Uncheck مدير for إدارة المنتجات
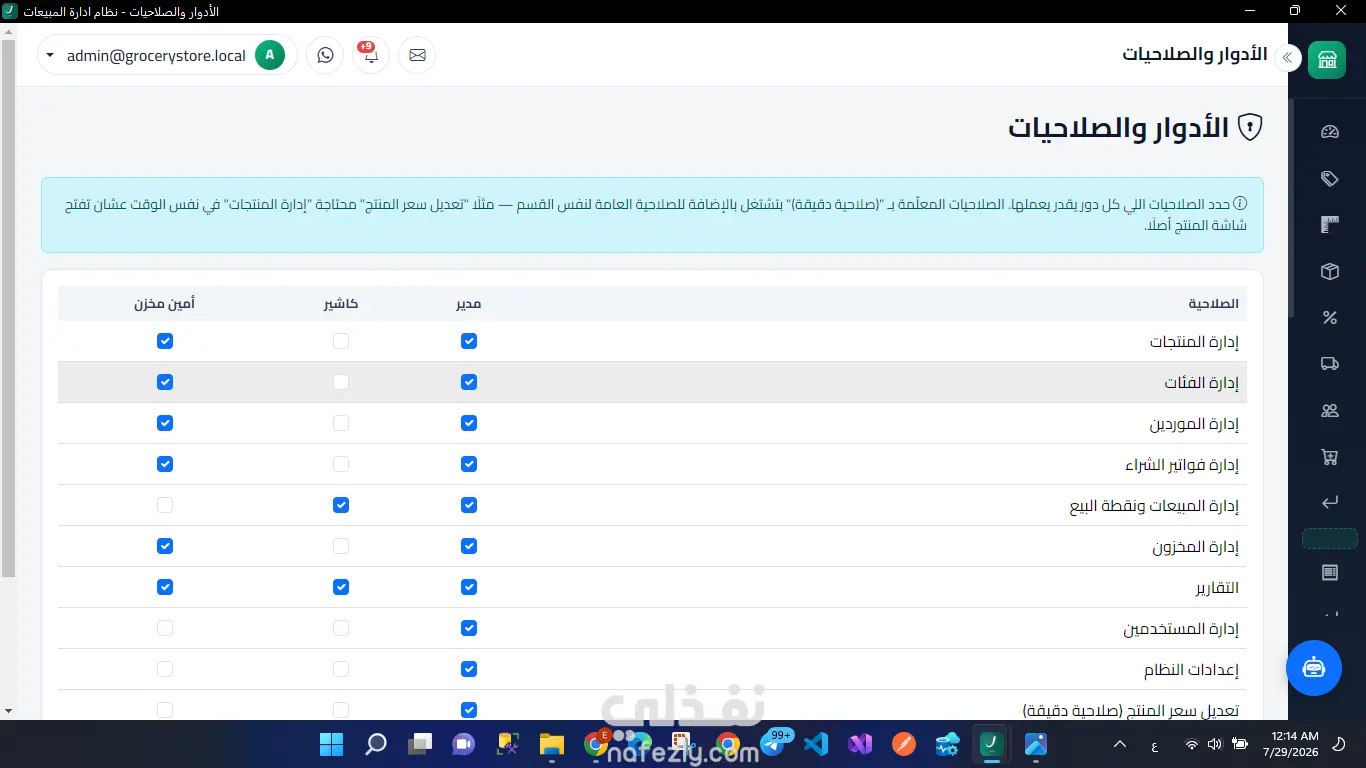 pos(469,341)
